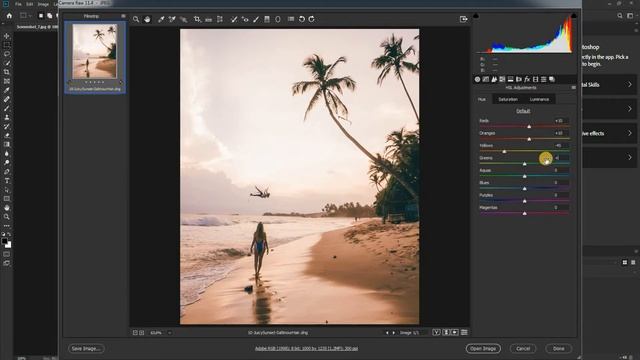Select the Straighten tool
The image size is (640, 360).
209,19
